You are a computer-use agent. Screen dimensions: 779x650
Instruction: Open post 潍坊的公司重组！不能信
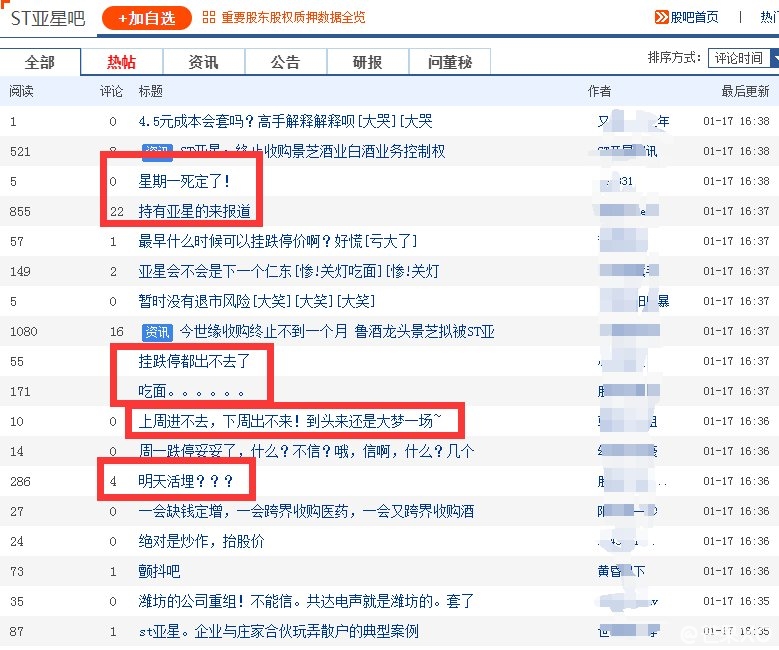tap(306, 601)
